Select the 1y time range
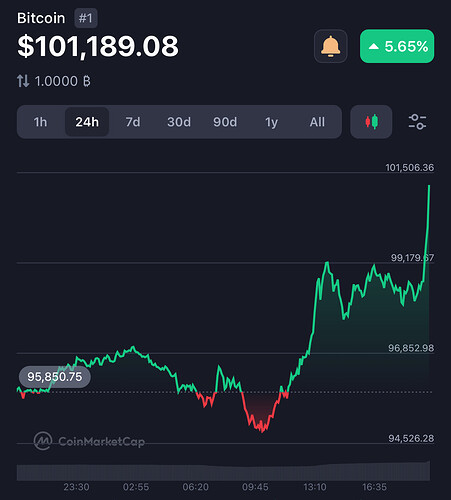This screenshot has width=451, height=500. [271, 122]
